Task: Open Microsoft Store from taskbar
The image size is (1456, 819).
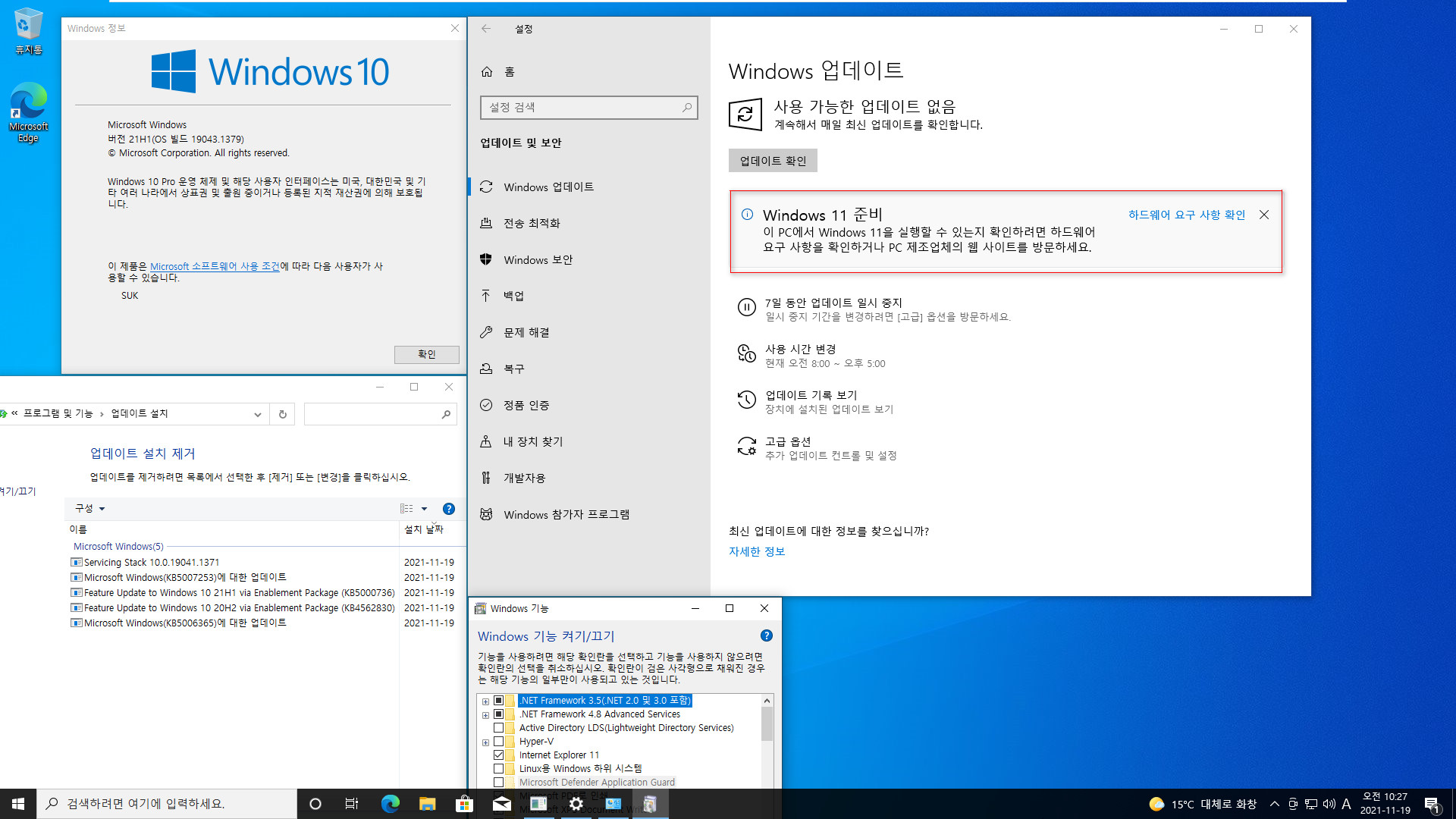Action: click(464, 804)
